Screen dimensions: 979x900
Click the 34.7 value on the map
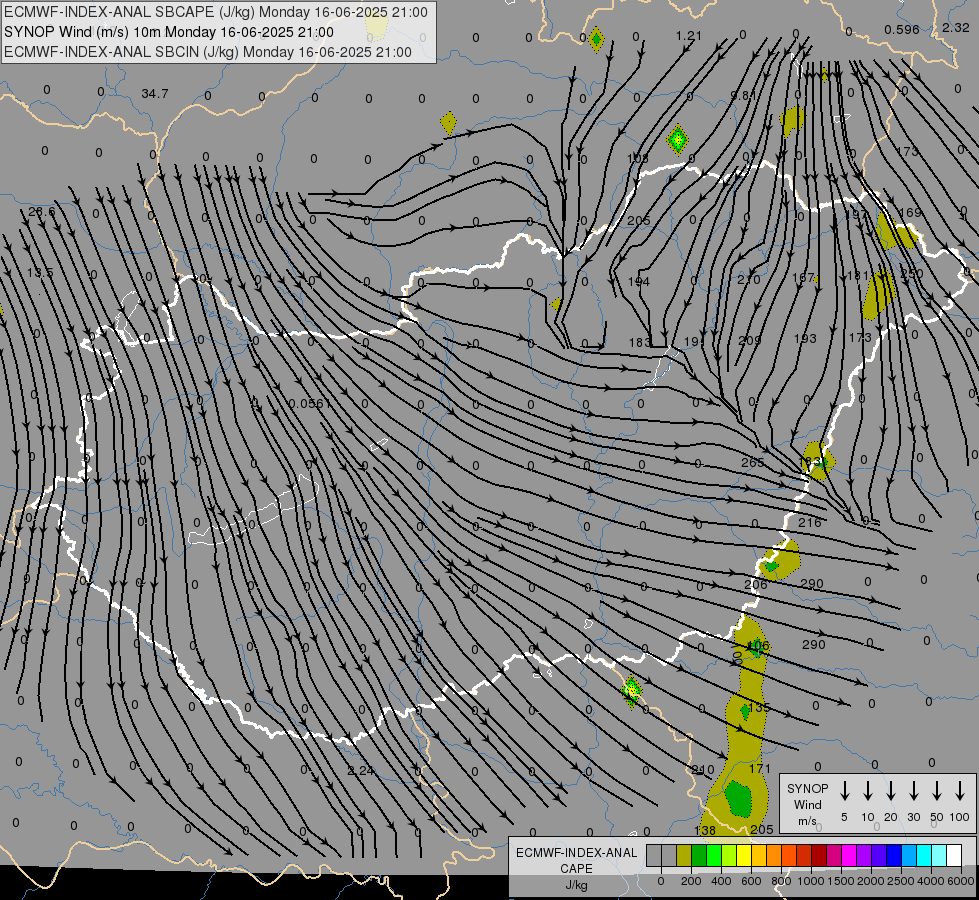pyautogui.click(x=155, y=94)
